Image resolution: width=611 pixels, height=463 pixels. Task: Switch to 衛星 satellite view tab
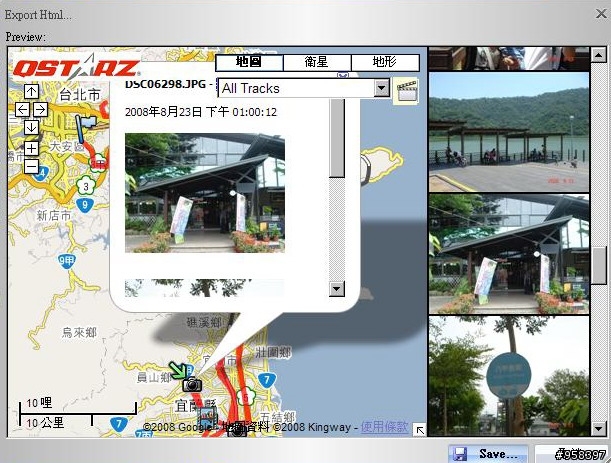(317, 62)
